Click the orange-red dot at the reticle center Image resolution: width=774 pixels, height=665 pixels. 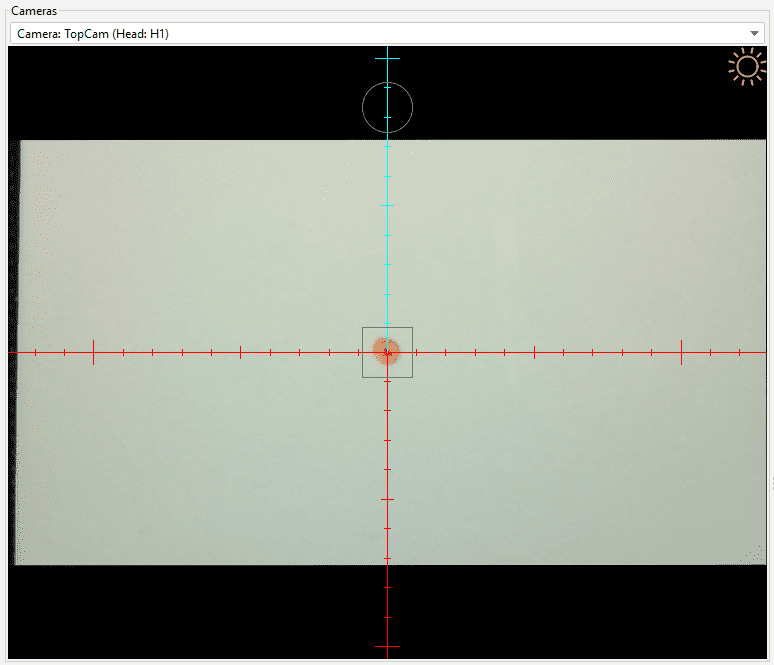click(x=386, y=350)
